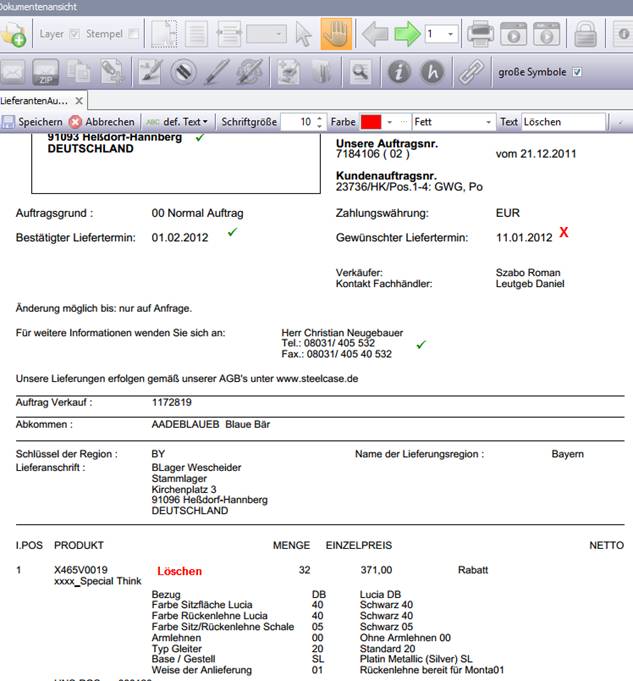Go to next page with green arrow
The height and width of the screenshot is (681, 633).
[x=407, y=34]
